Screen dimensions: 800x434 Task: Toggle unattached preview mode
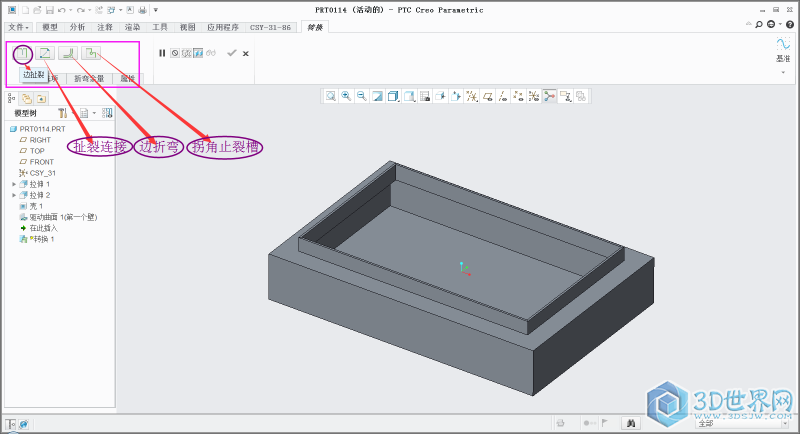point(187,53)
